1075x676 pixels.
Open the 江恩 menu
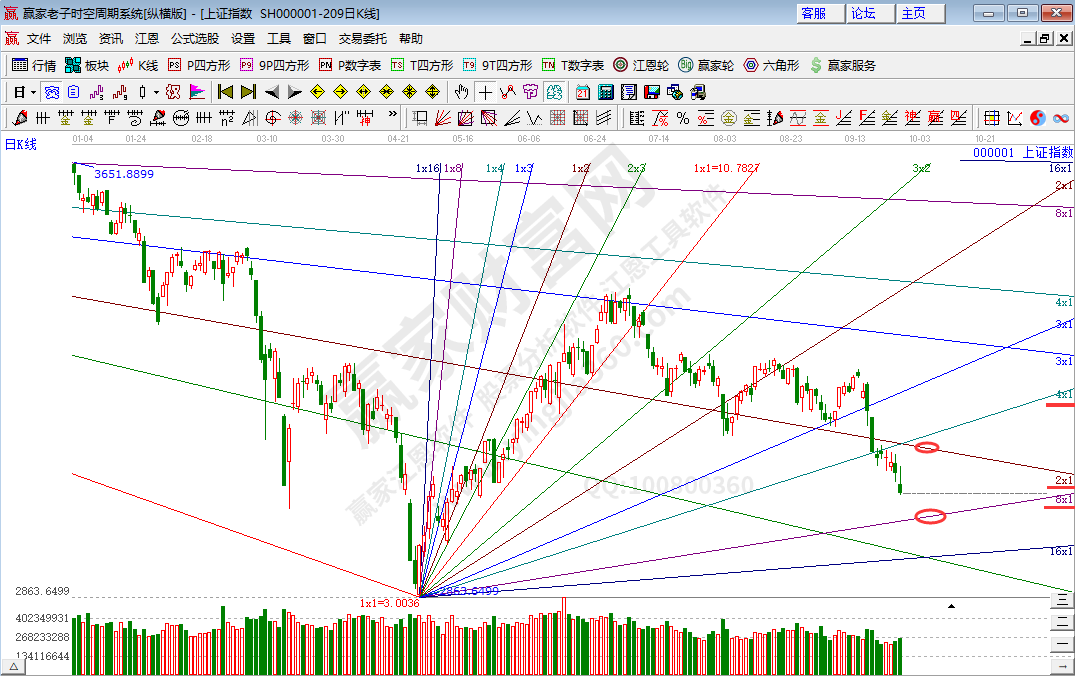point(147,39)
